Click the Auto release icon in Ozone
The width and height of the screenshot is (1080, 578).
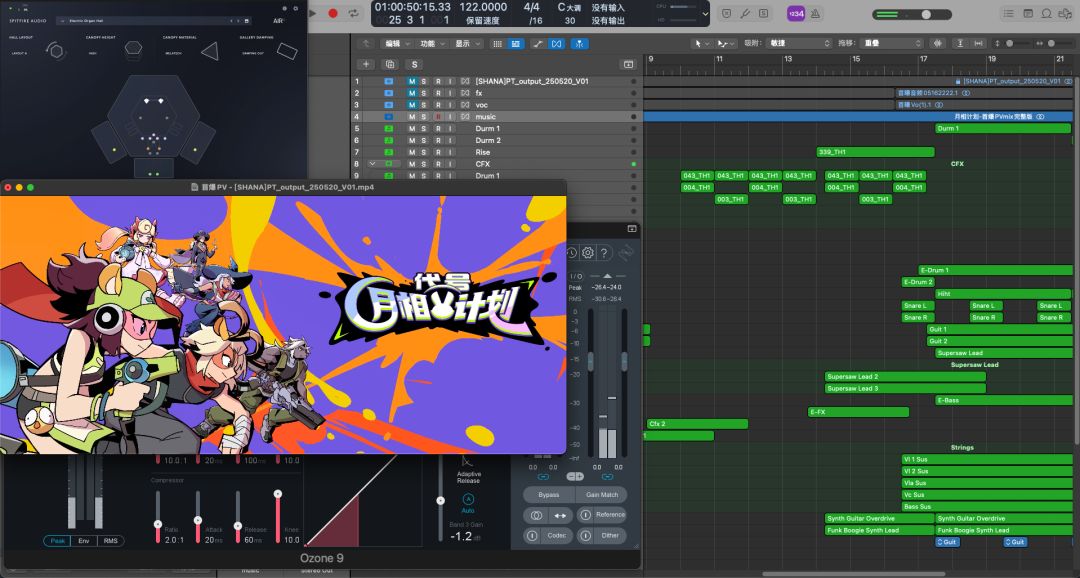tap(468, 498)
